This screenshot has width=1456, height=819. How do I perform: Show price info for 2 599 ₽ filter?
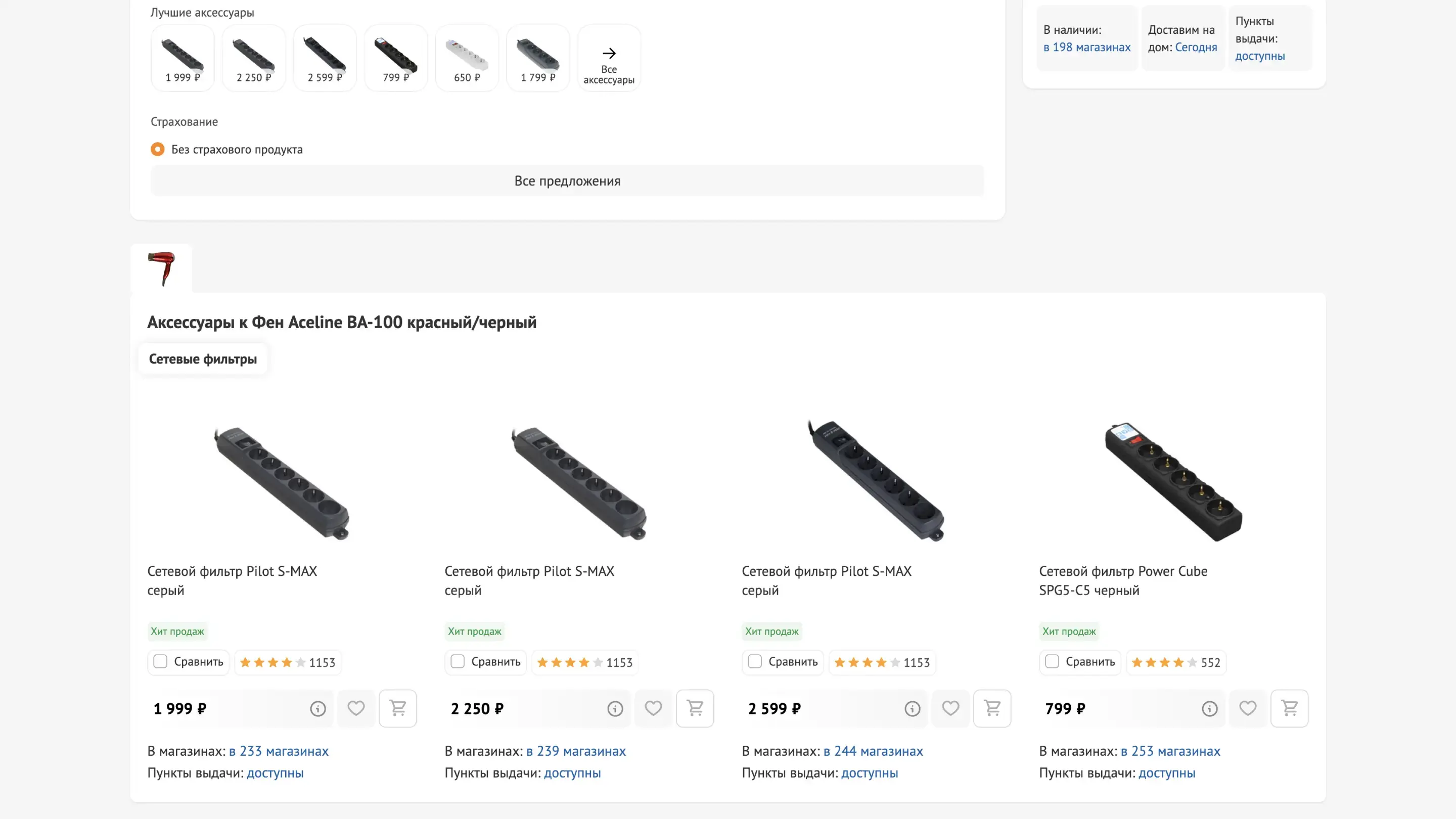point(912,709)
